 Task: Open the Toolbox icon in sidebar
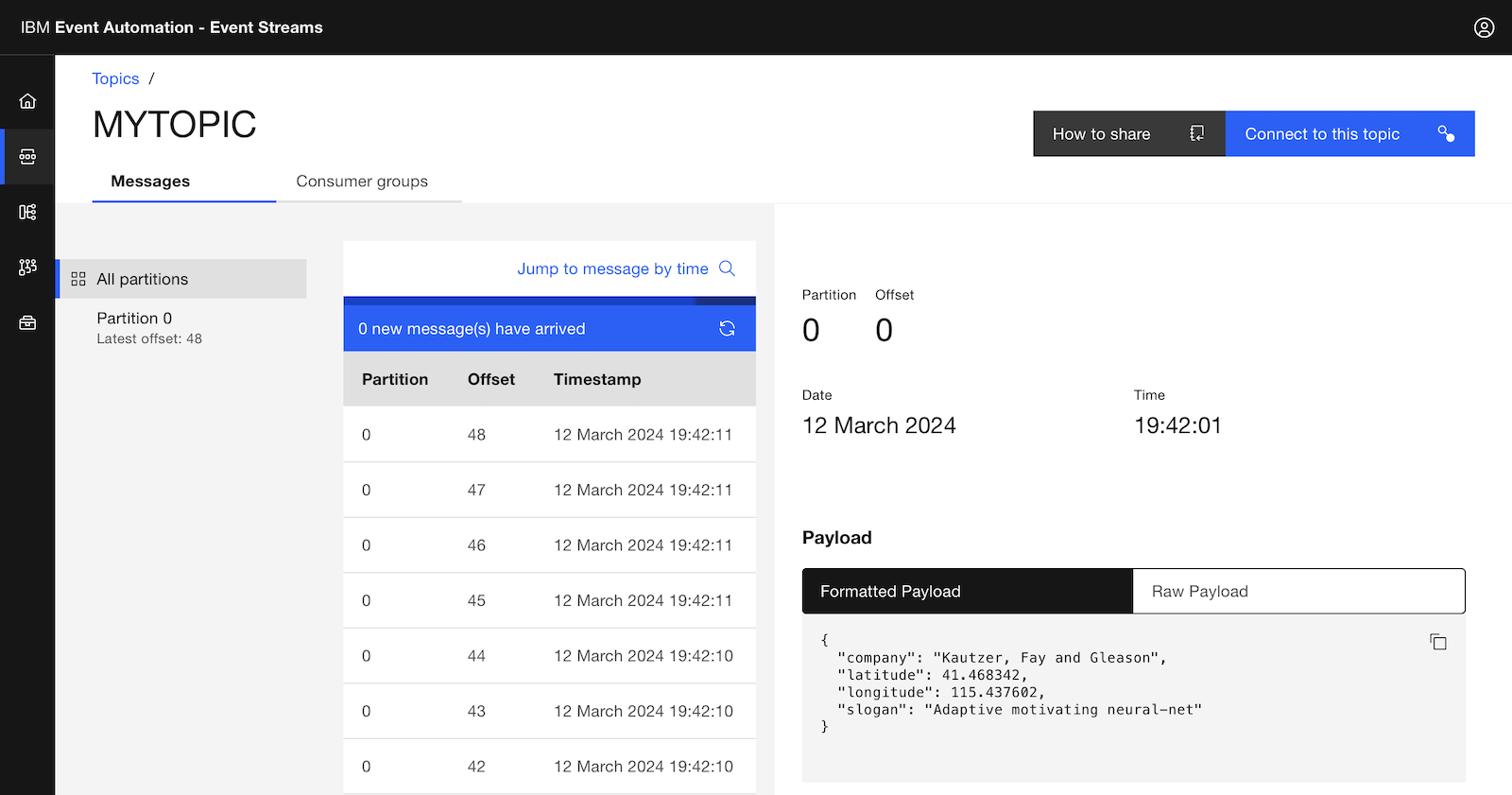27,323
